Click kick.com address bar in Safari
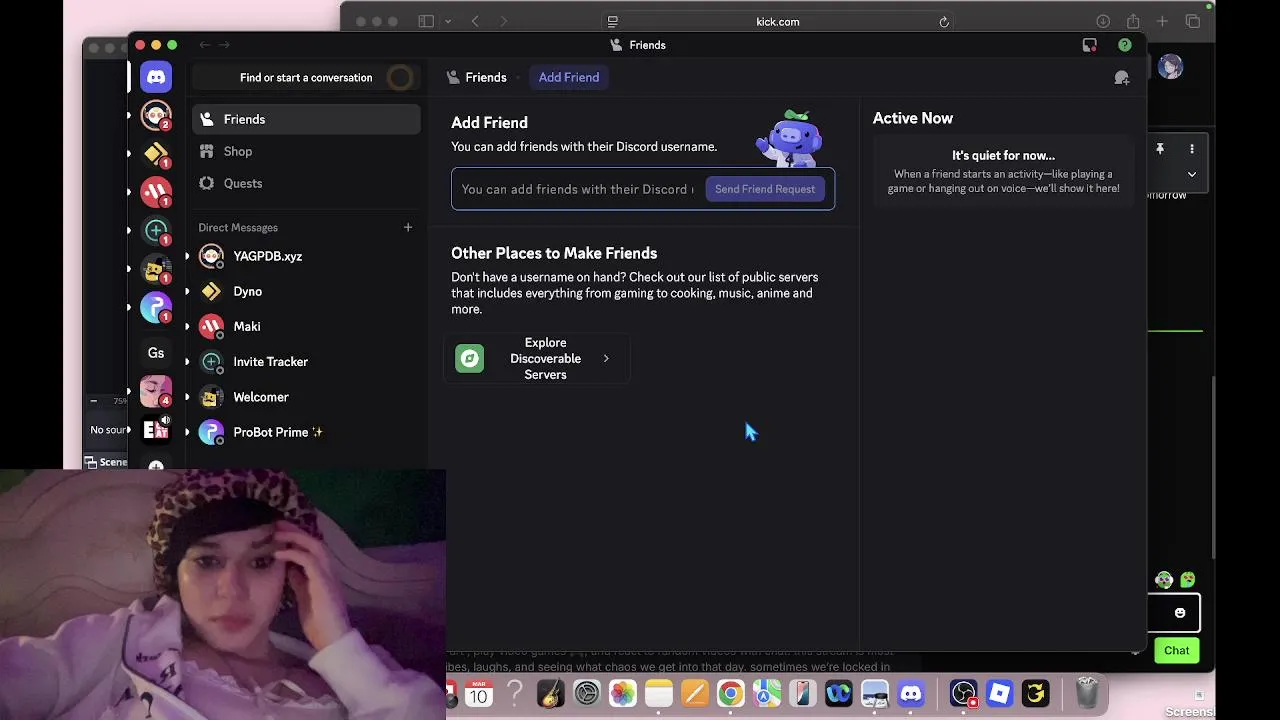This screenshot has height=720, width=1280. click(x=777, y=22)
